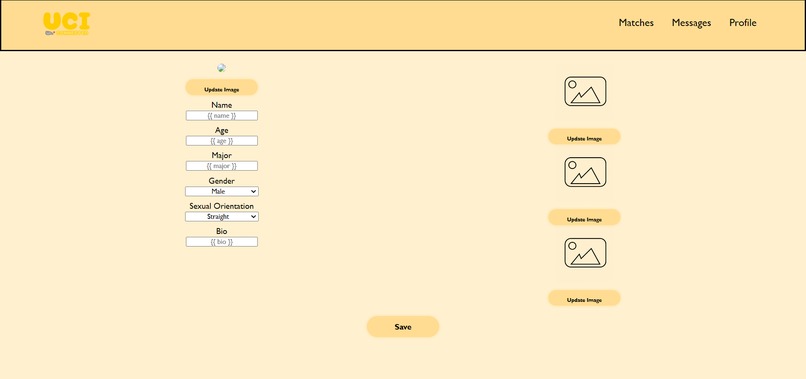806x379 pixels.
Task: Click the Save button
Action: [x=403, y=327]
